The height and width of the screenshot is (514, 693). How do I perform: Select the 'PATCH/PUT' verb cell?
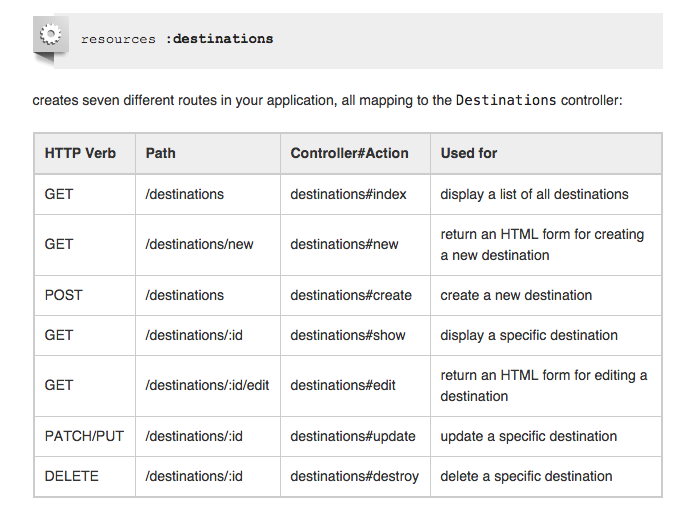coord(85,437)
